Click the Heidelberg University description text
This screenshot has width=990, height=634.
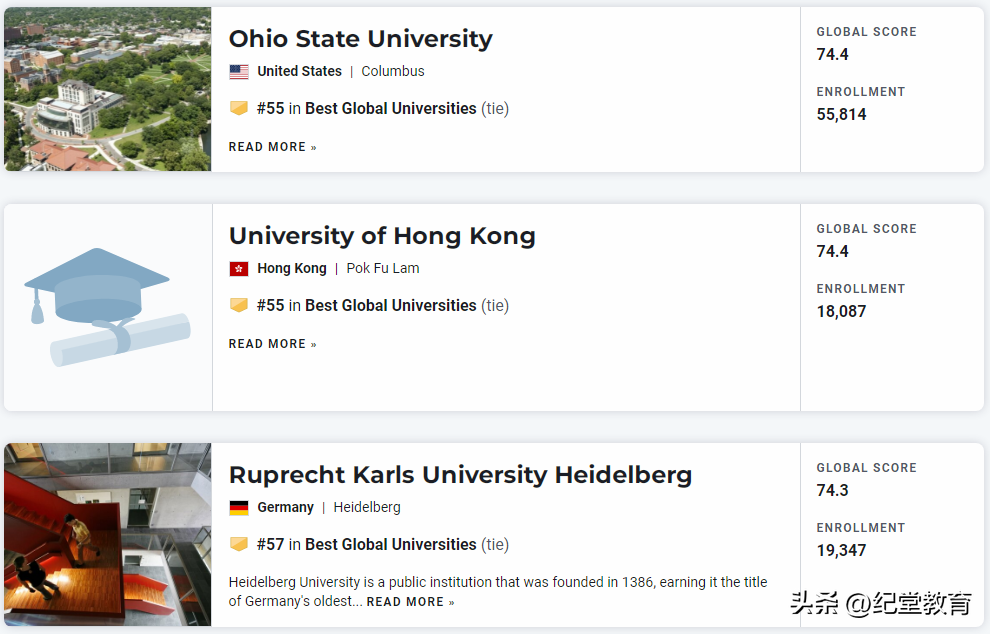497,583
